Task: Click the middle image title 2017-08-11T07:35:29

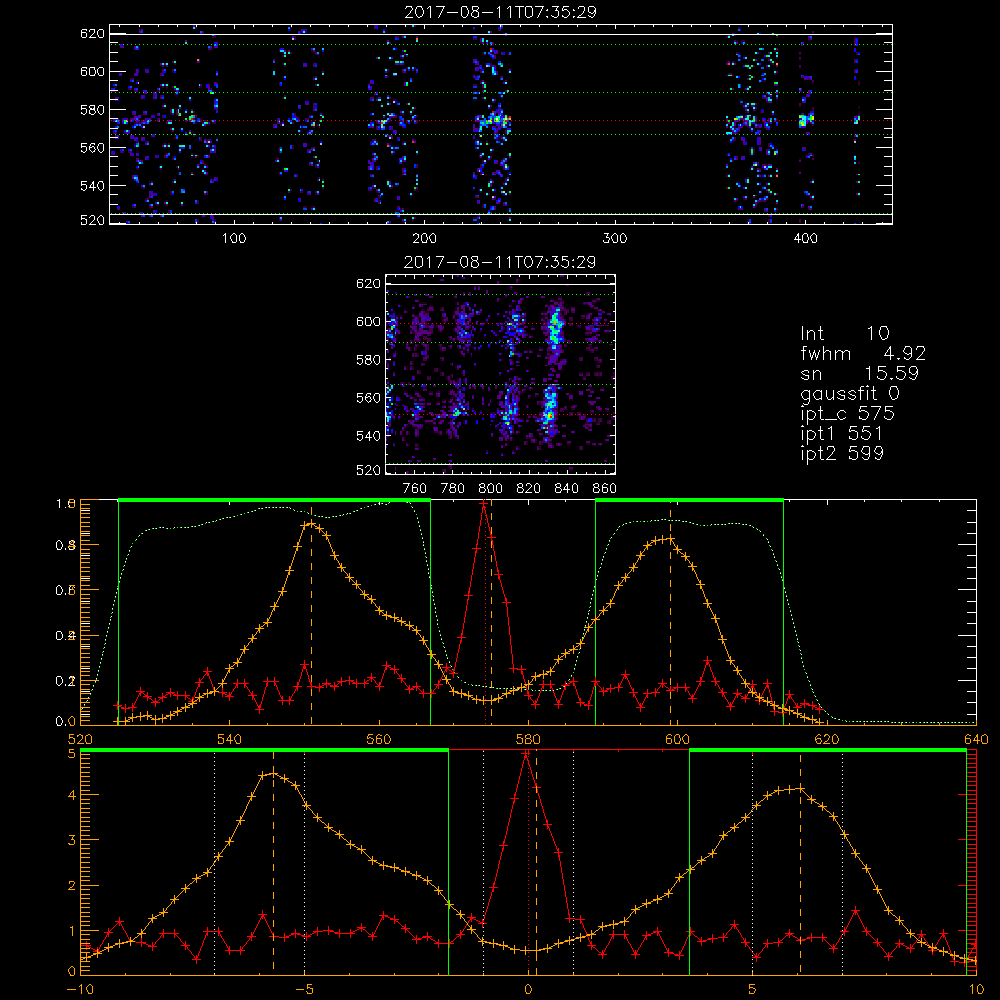Action: pyautogui.click(x=500, y=262)
